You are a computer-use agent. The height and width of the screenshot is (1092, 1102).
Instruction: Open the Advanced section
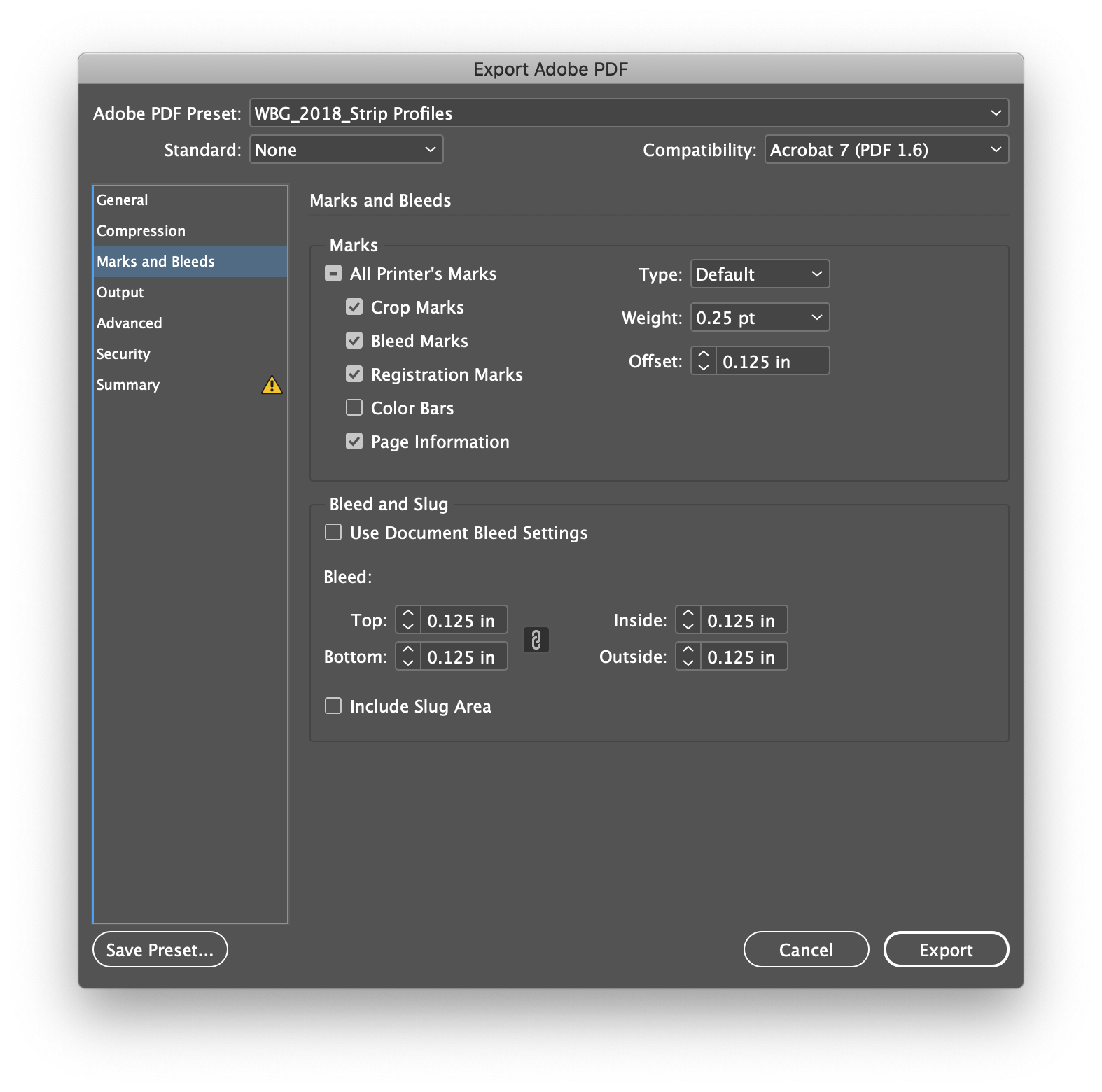(190, 323)
